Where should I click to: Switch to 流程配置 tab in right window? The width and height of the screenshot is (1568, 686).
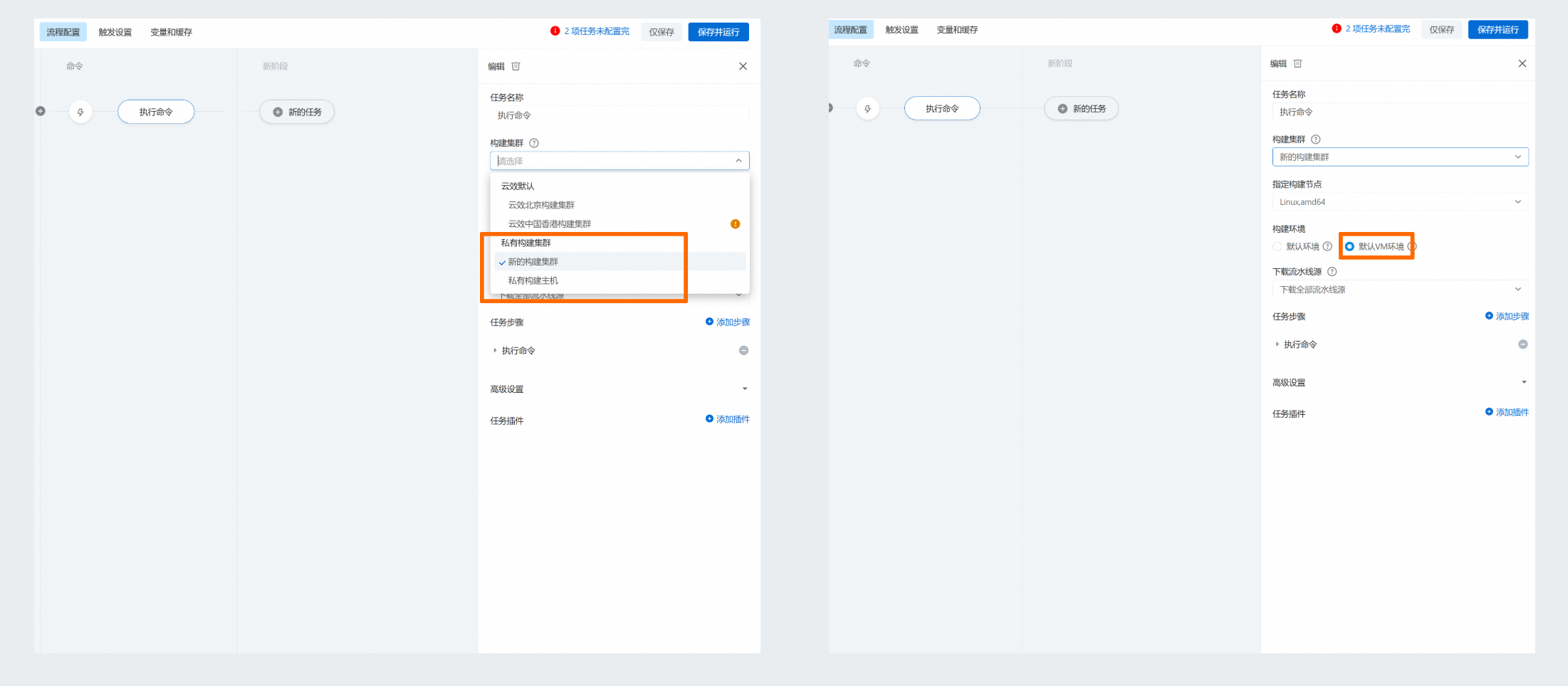(851, 30)
